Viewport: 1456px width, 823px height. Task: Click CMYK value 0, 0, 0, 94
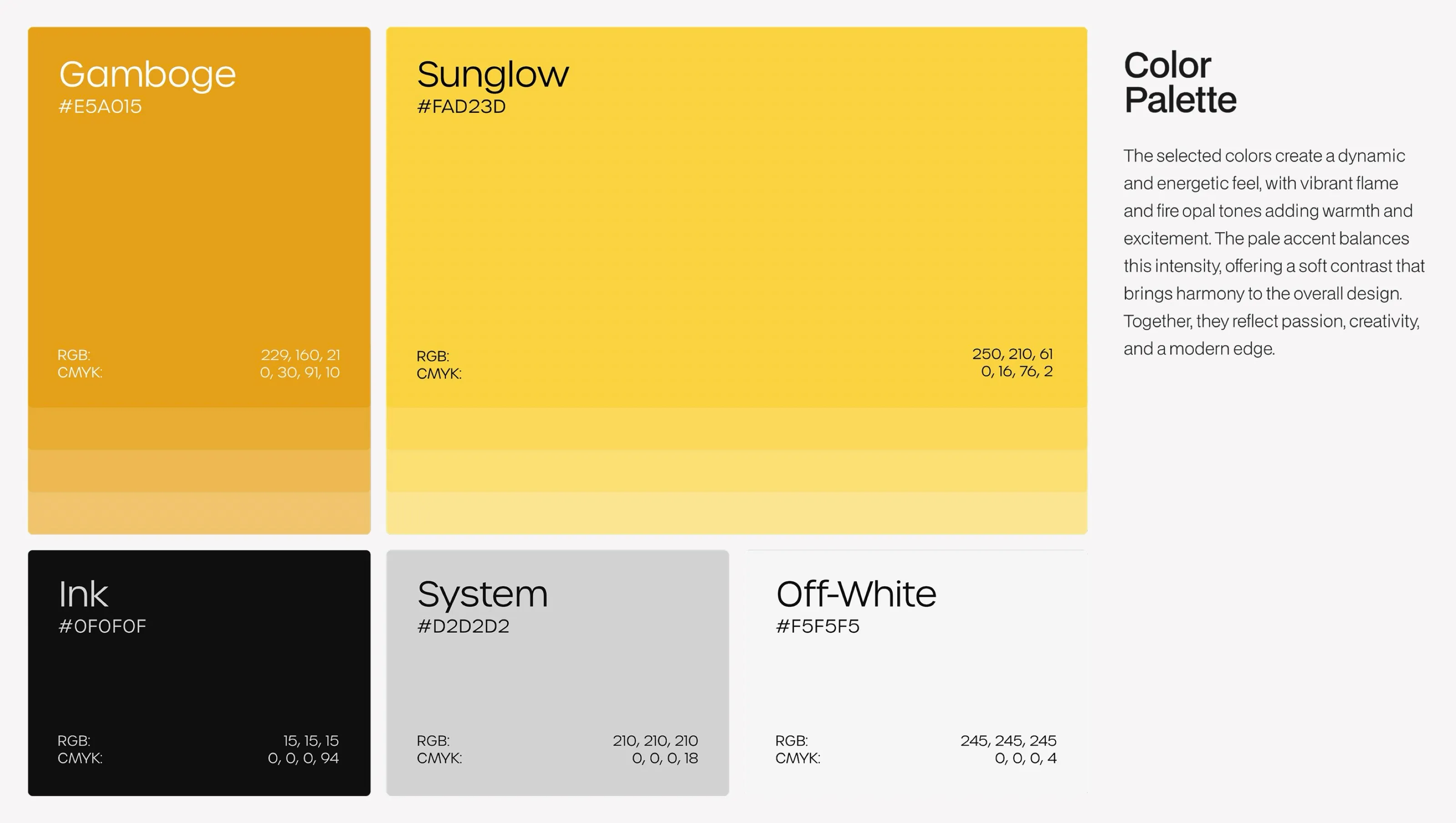(303, 758)
